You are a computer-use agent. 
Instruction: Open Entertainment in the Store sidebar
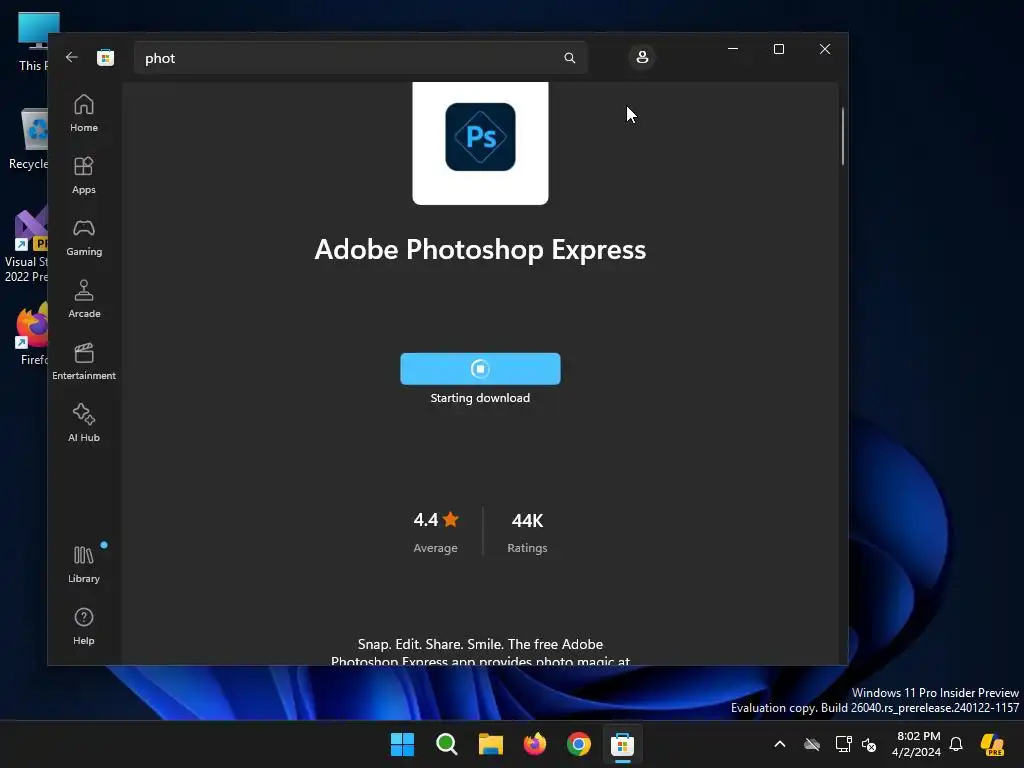click(84, 361)
